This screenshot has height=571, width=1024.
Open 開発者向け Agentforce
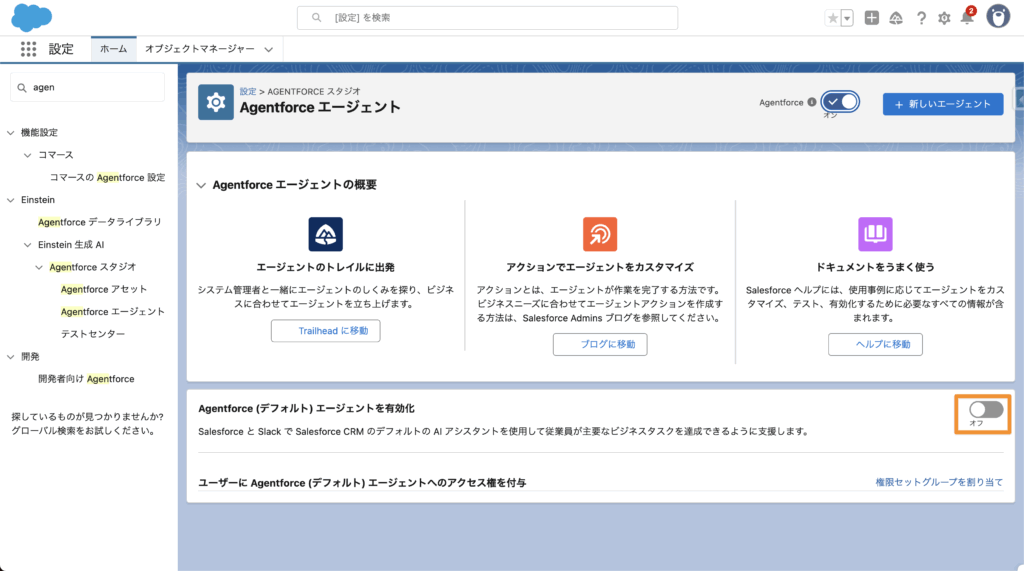click(x=86, y=379)
